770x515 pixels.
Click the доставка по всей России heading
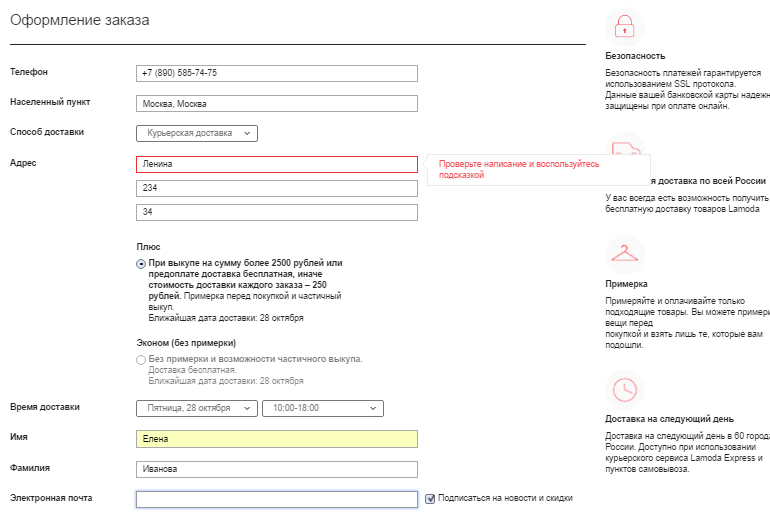[709, 181]
